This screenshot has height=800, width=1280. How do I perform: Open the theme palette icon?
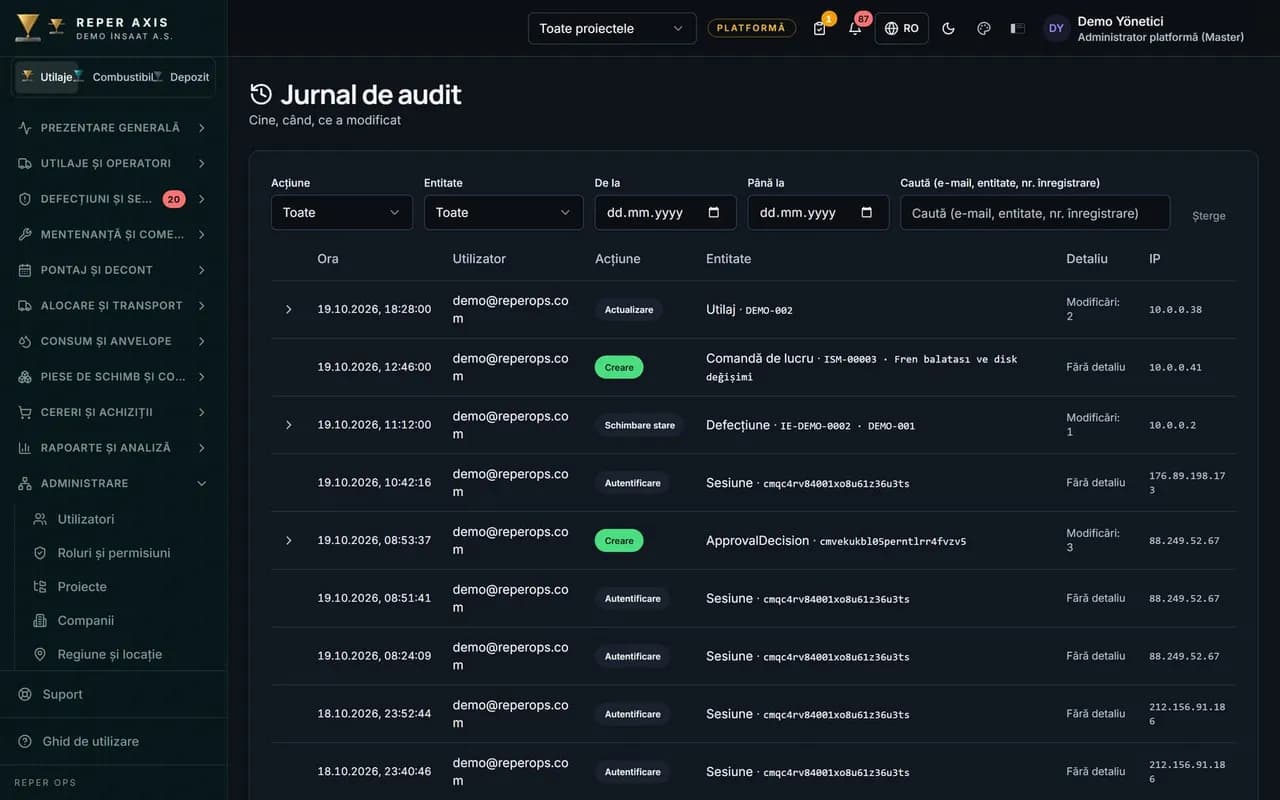point(983,28)
